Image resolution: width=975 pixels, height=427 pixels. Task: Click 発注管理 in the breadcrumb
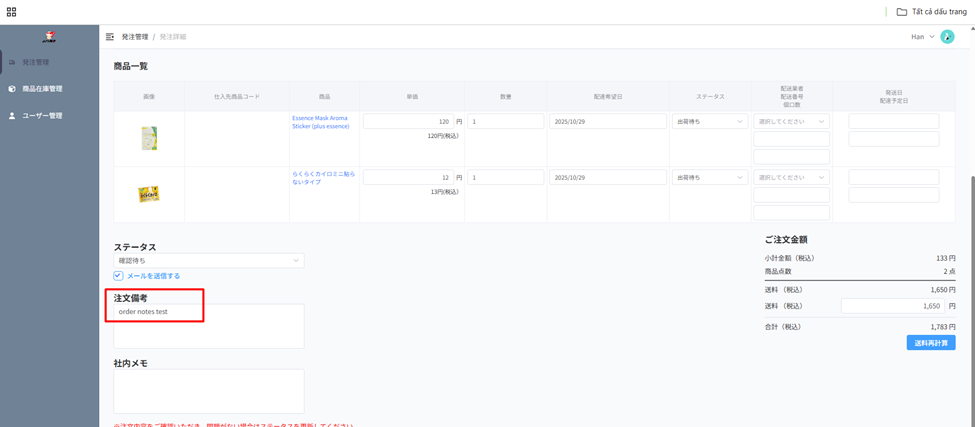click(x=134, y=37)
